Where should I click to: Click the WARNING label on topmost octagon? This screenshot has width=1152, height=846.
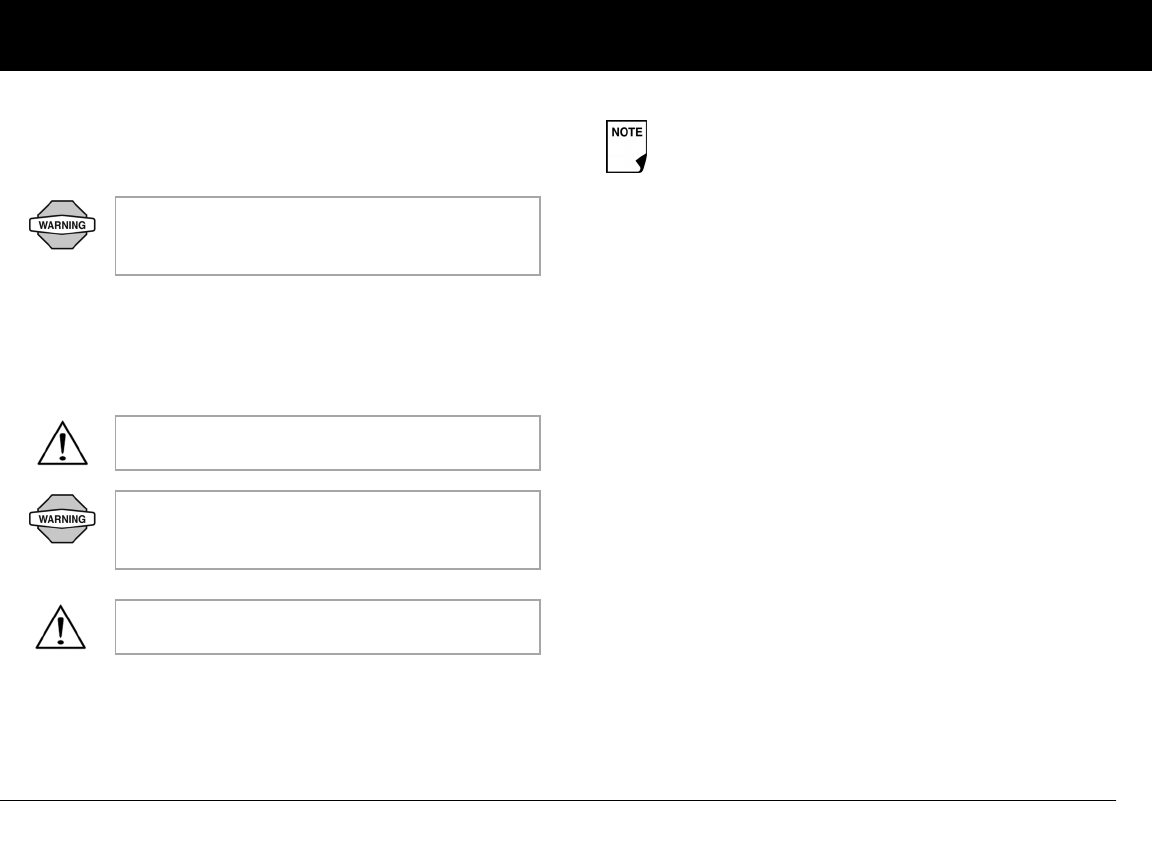tap(62, 226)
